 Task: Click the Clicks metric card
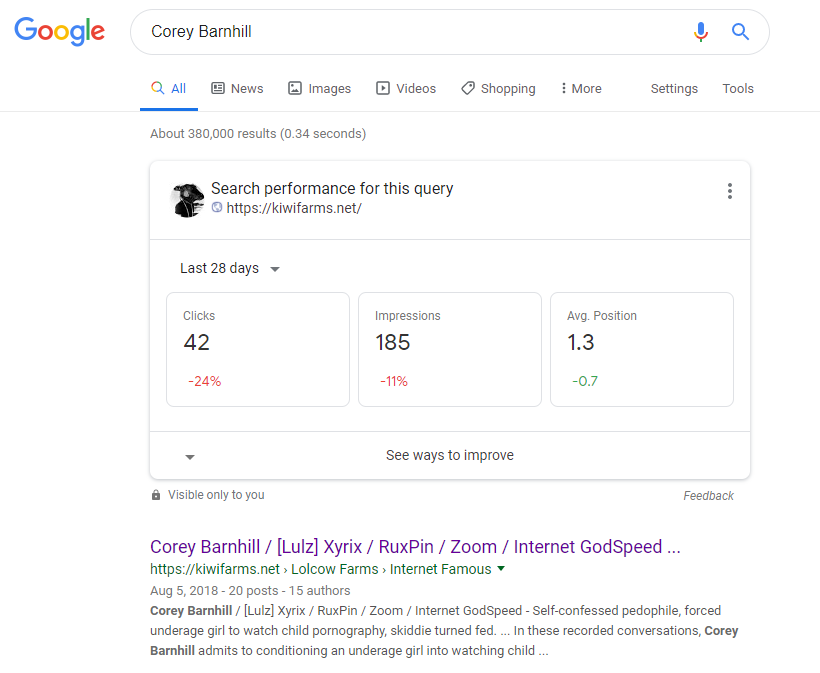258,349
